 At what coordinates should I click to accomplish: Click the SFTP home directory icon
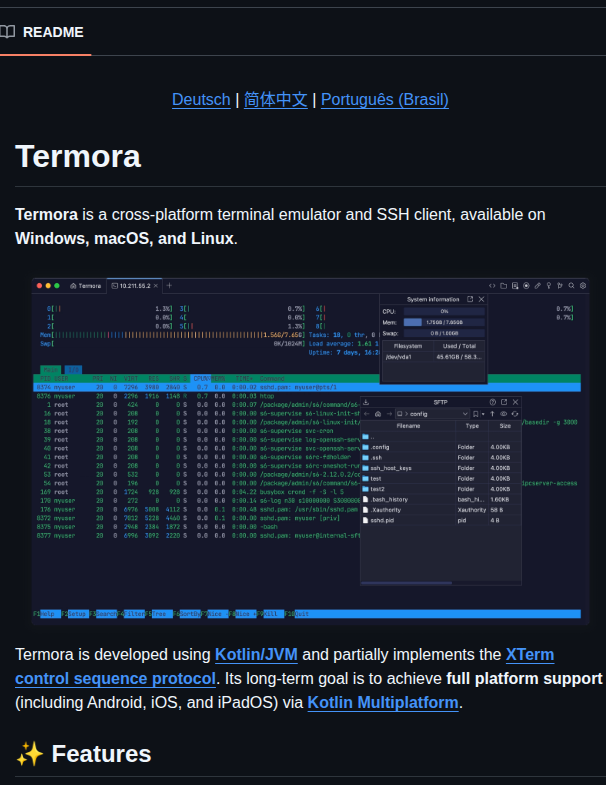(378, 414)
